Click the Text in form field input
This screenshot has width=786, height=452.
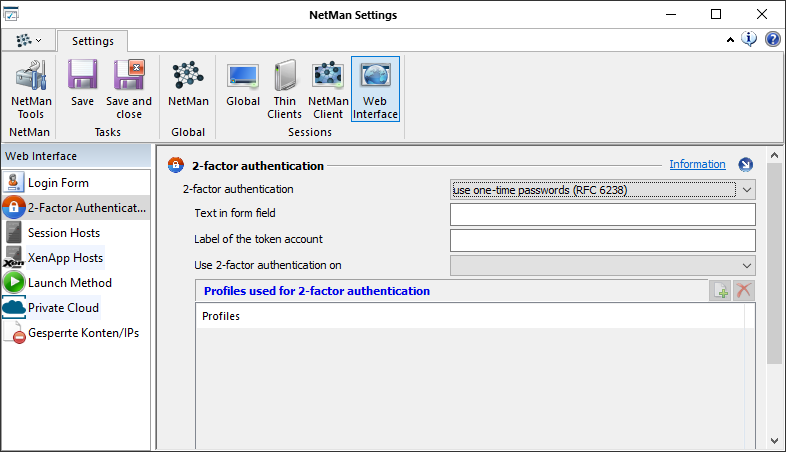tap(603, 214)
